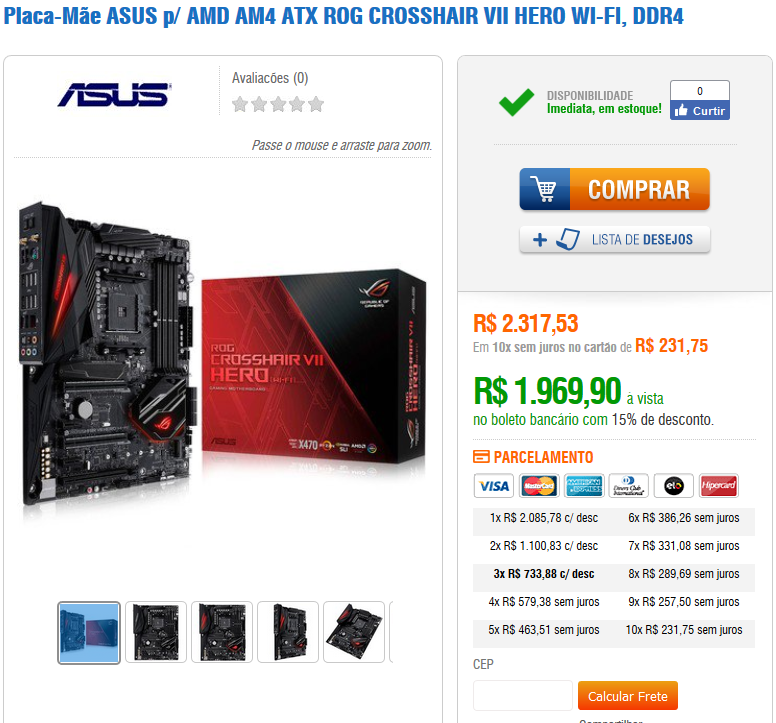The height and width of the screenshot is (723, 776).
Task: Click the COMPRAR buy button
Action: point(615,190)
